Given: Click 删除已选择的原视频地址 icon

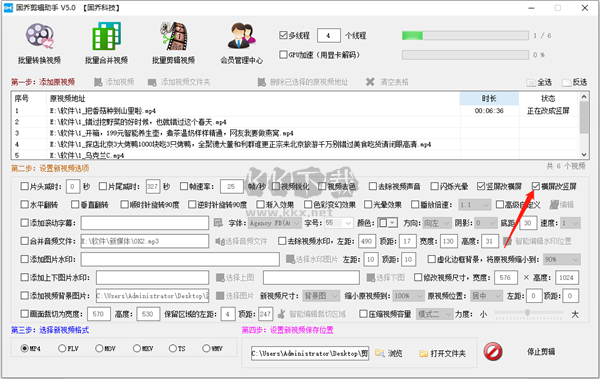Looking at the screenshot, I should (261, 82).
